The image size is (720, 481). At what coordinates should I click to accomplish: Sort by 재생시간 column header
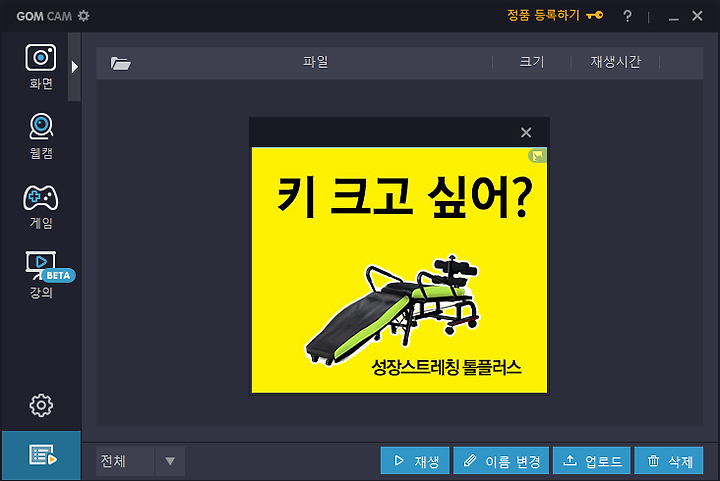pyautogui.click(x=615, y=62)
